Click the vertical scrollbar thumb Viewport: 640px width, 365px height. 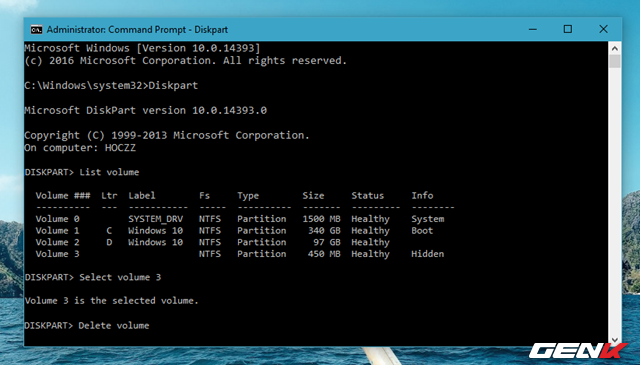click(615, 61)
